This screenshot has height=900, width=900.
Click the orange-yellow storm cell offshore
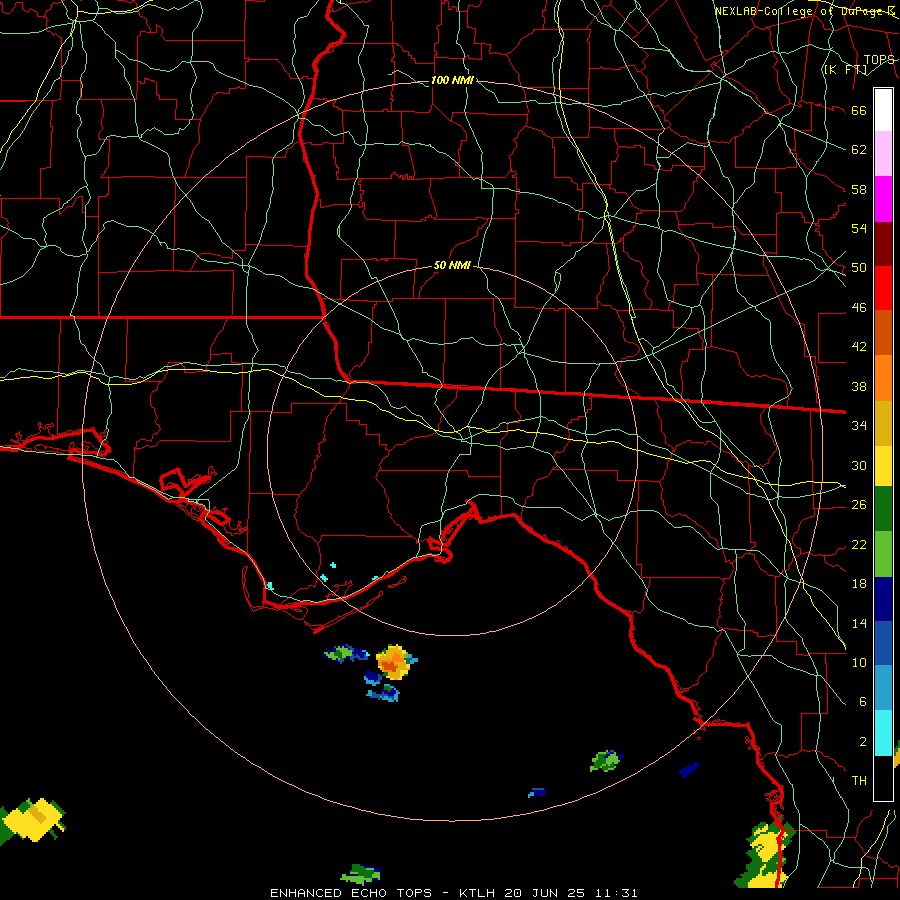click(x=396, y=662)
